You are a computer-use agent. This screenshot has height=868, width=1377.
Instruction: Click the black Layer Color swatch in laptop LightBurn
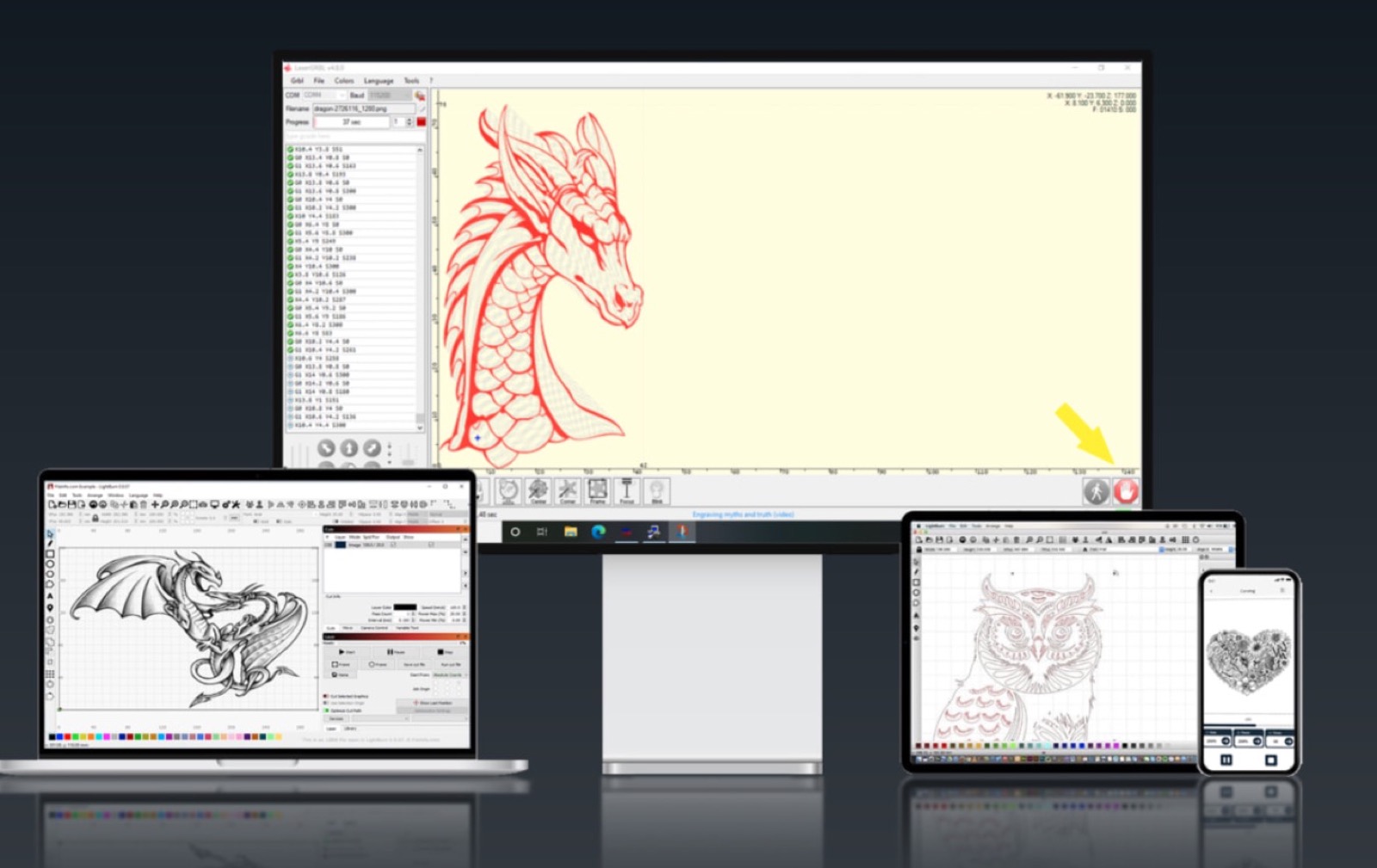405,607
